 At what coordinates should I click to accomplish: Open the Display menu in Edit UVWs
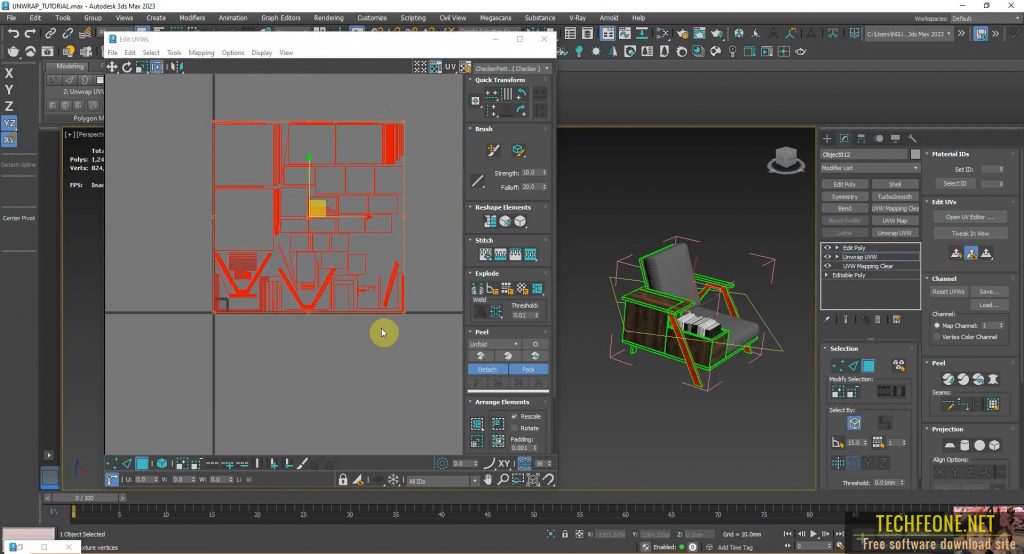tap(261, 53)
